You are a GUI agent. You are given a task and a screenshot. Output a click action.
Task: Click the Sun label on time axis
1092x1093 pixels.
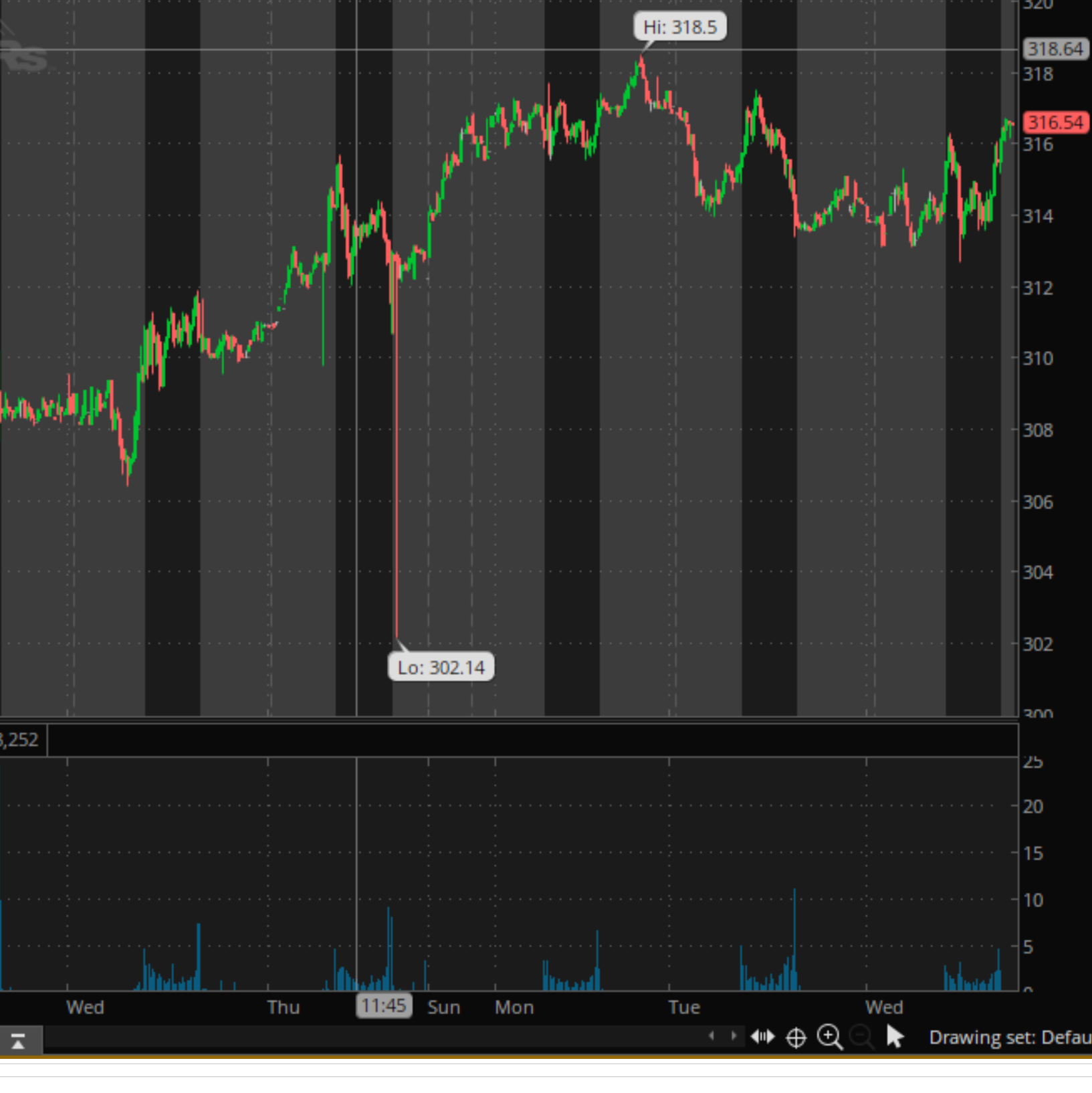click(444, 1007)
